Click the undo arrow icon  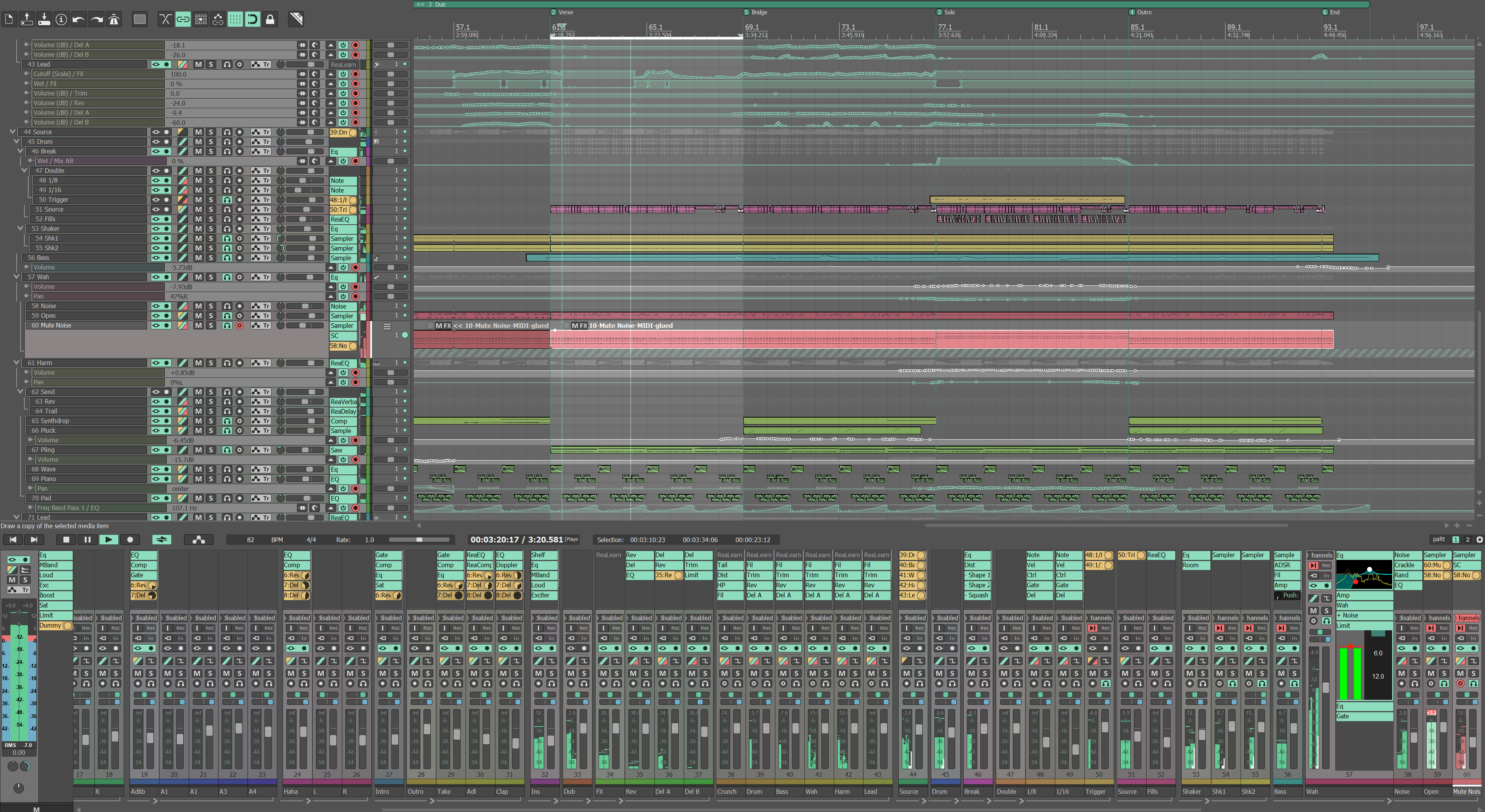[x=79, y=20]
